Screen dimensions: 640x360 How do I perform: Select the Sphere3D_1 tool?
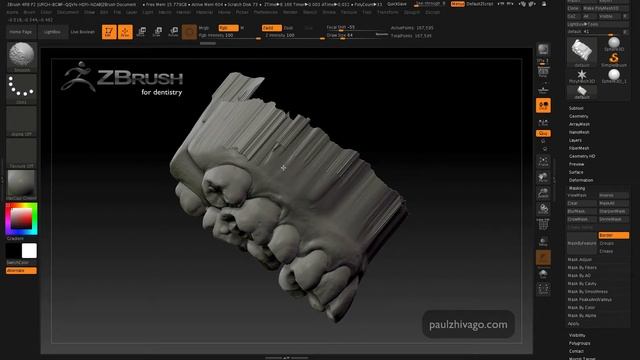[614, 76]
